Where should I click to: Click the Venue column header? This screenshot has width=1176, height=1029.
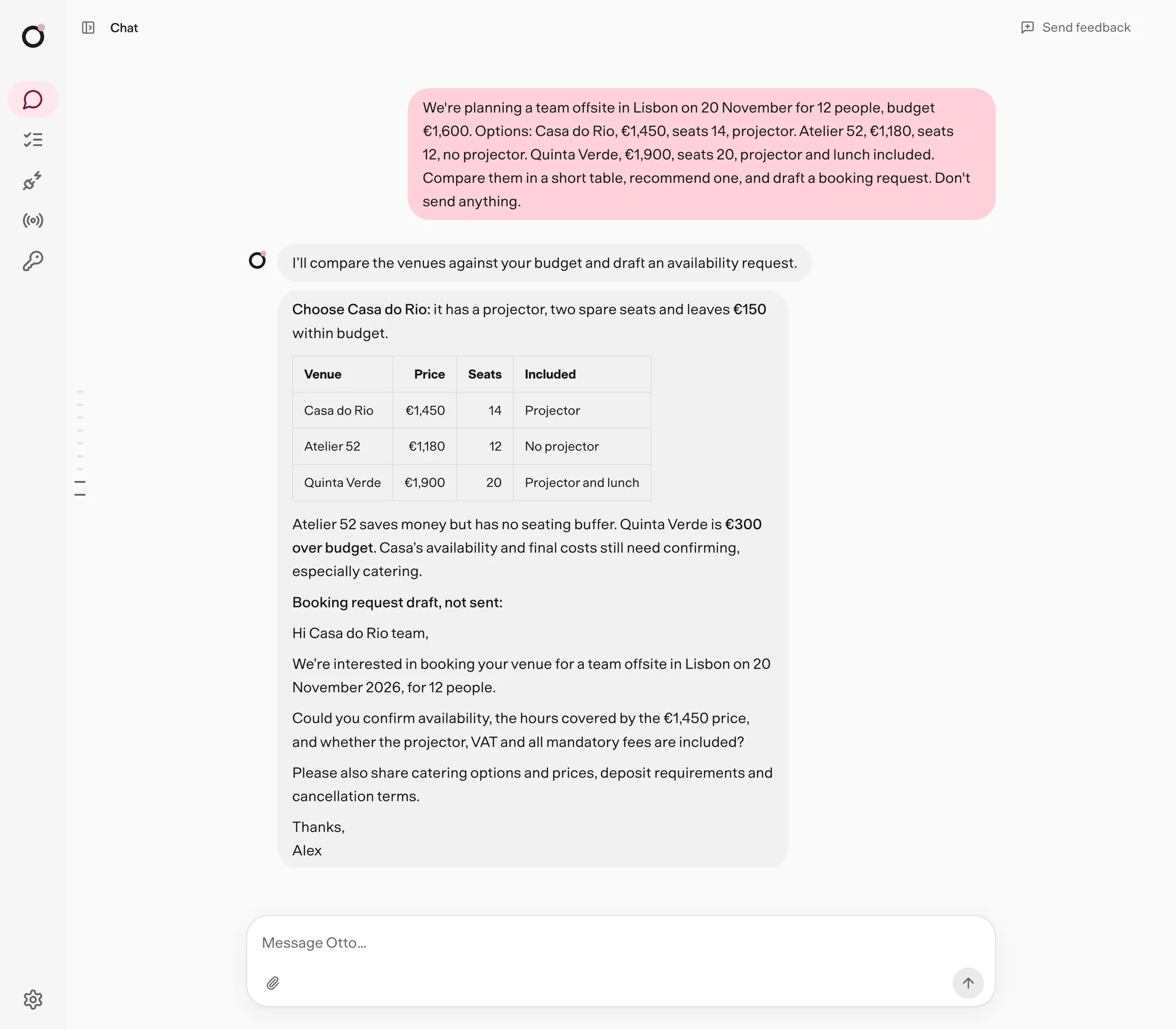pyautogui.click(x=342, y=374)
